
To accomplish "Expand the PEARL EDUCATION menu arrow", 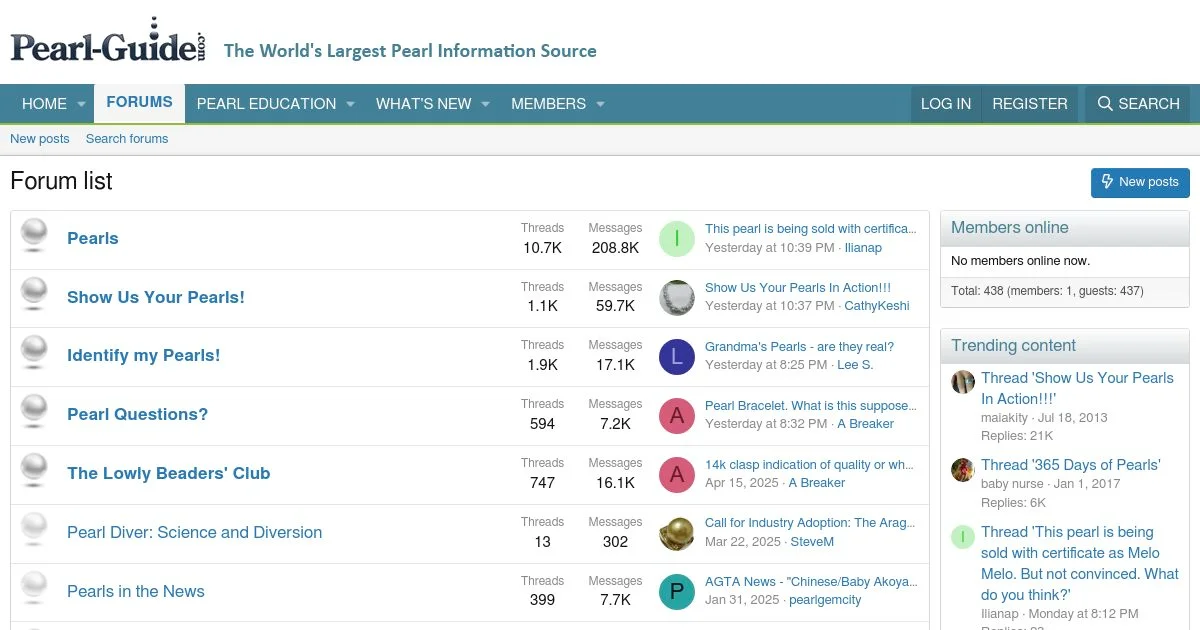I will [x=351, y=104].
